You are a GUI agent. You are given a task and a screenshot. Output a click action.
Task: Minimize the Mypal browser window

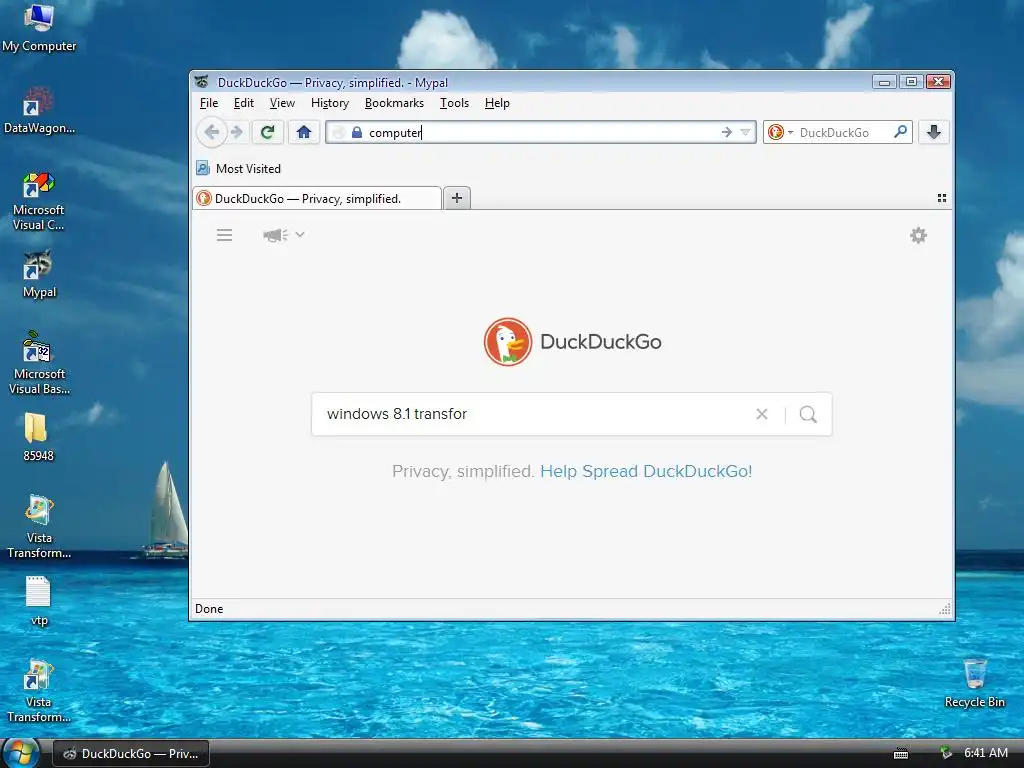pyautogui.click(x=884, y=82)
